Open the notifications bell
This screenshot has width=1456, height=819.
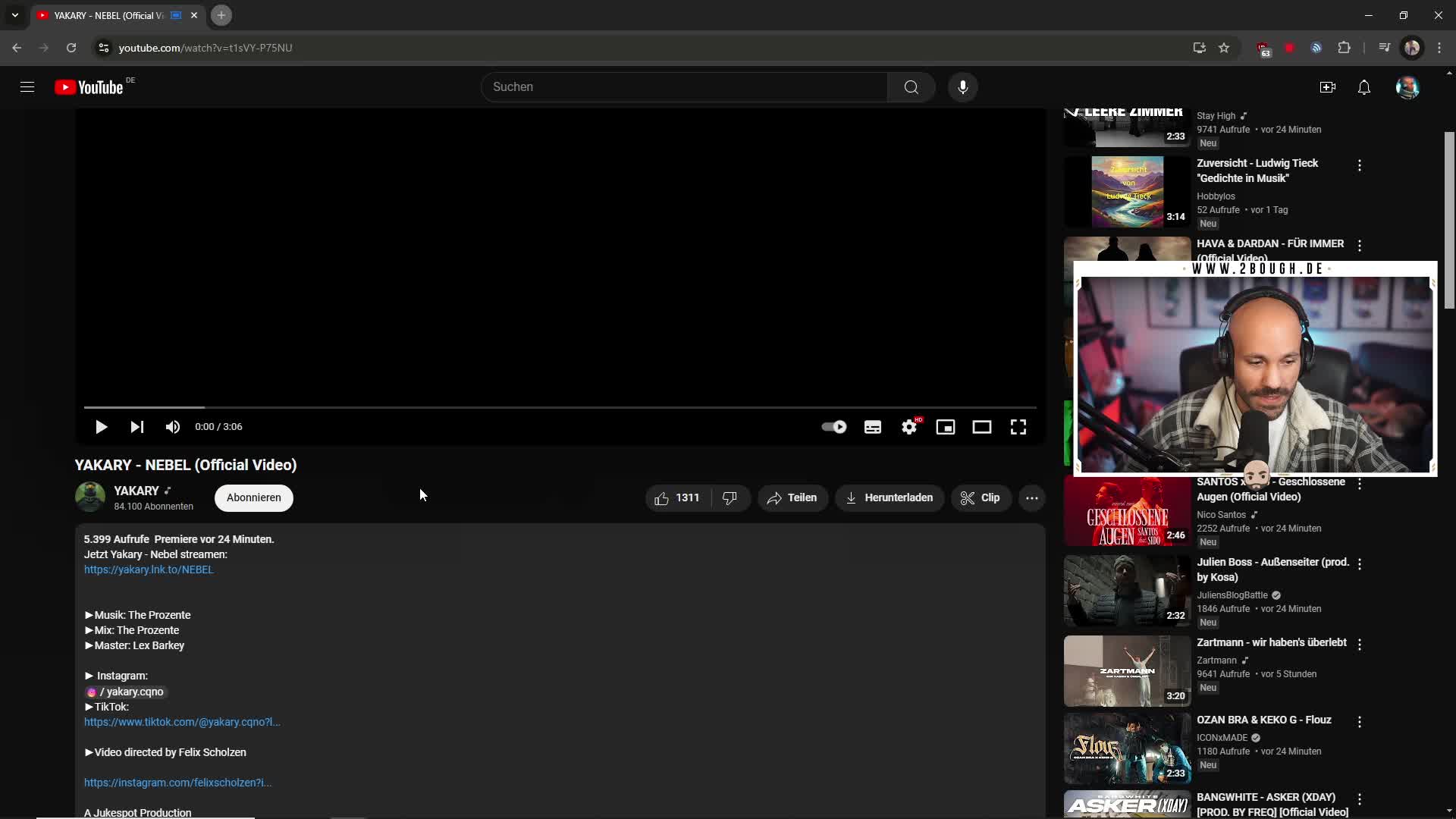pos(1363,87)
